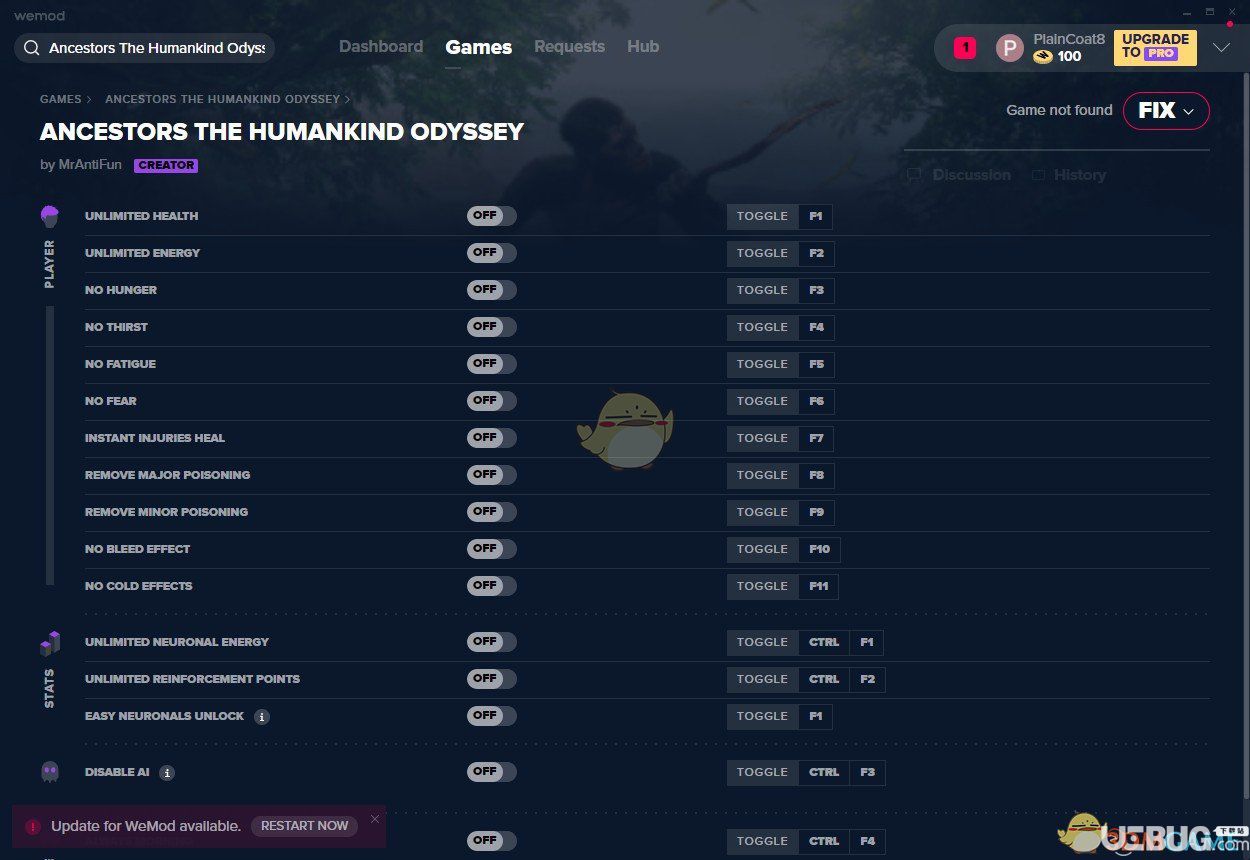1250x860 pixels.
Task: Click the gold coins points icon
Action: (x=1043, y=57)
